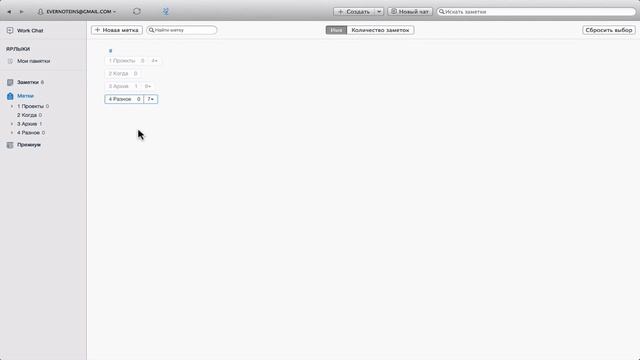Click the Work Chat icon
The height and width of the screenshot is (360, 640).
click(x=10, y=31)
